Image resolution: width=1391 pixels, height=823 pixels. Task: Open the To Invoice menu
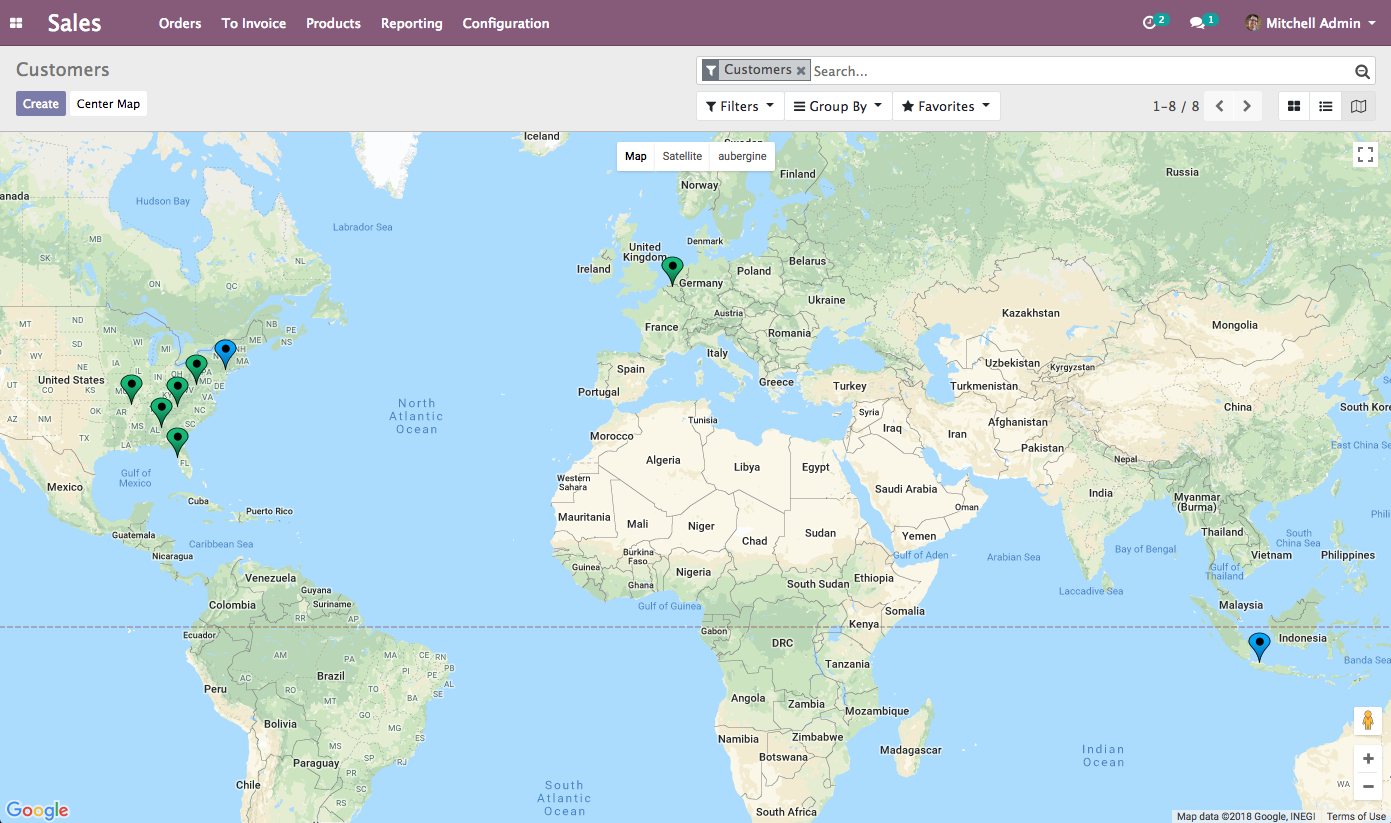pyautogui.click(x=254, y=23)
